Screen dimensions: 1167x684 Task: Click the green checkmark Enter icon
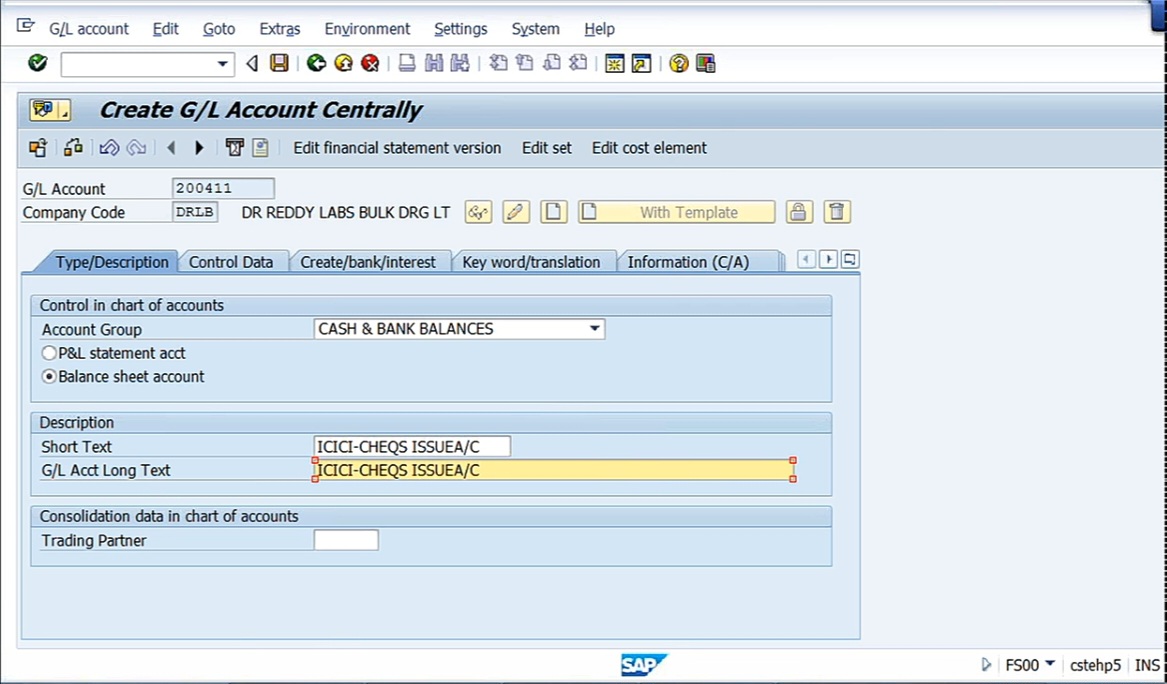point(37,63)
